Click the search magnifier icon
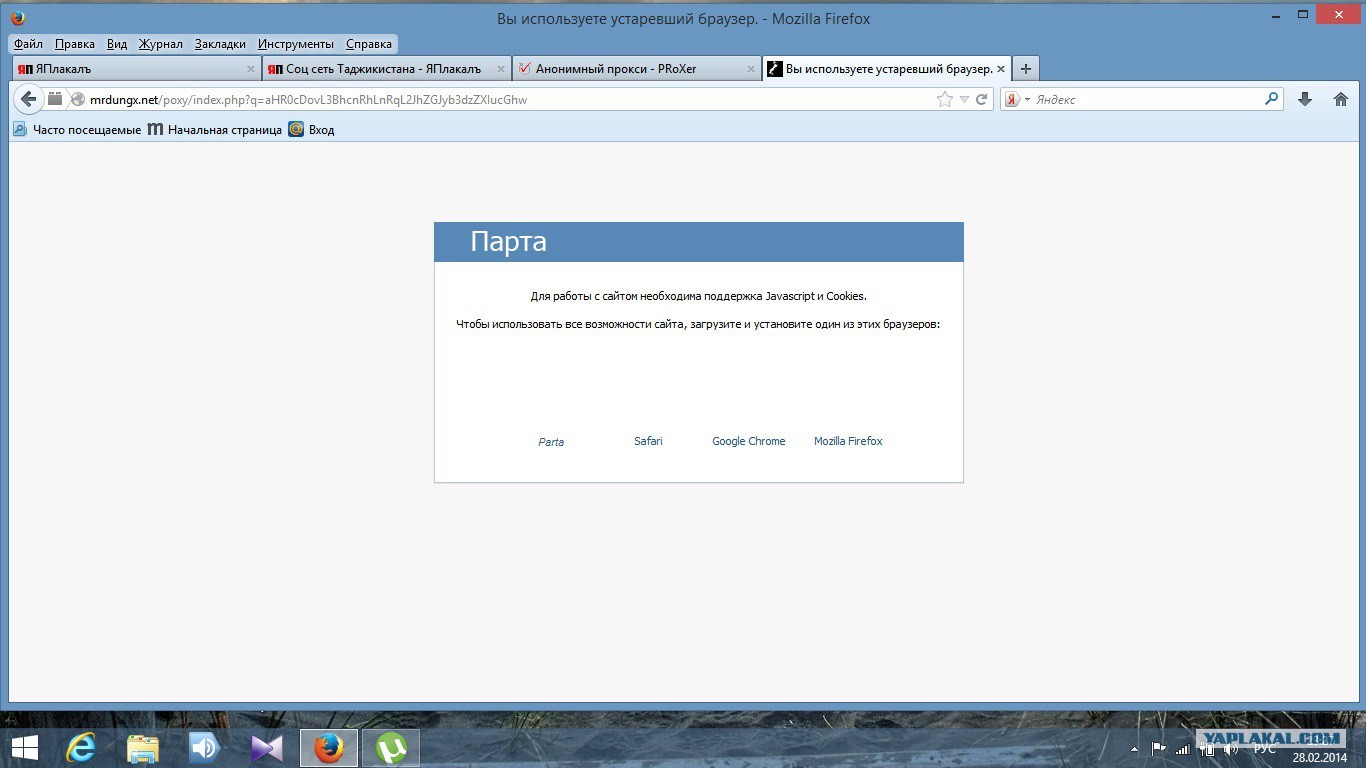Image resolution: width=1366 pixels, height=768 pixels. pyautogui.click(x=1271, y=99)
